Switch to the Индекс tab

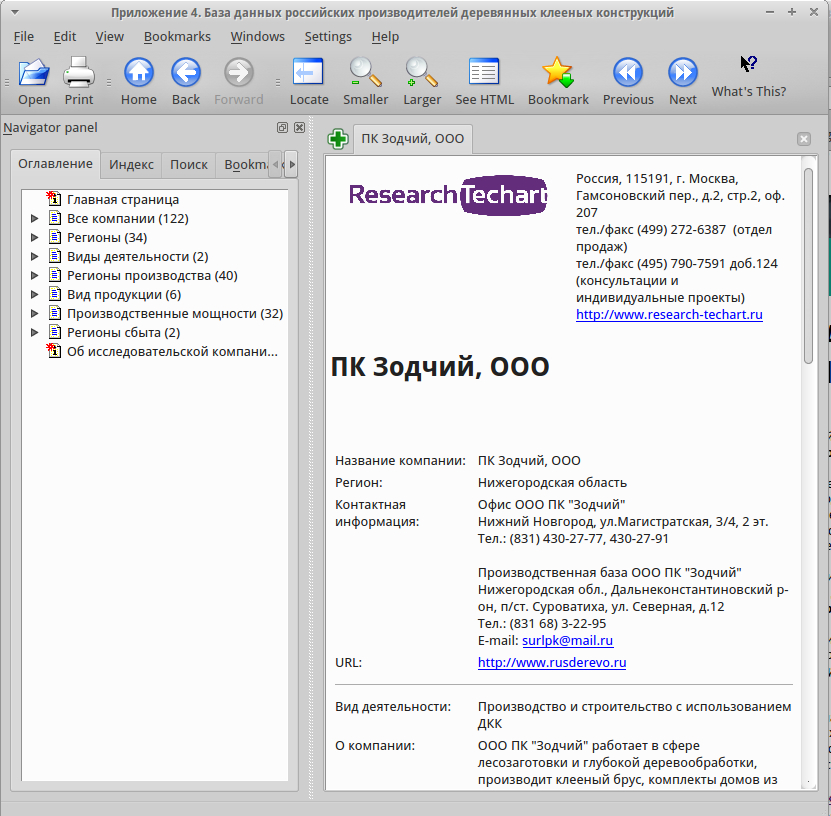131,165
